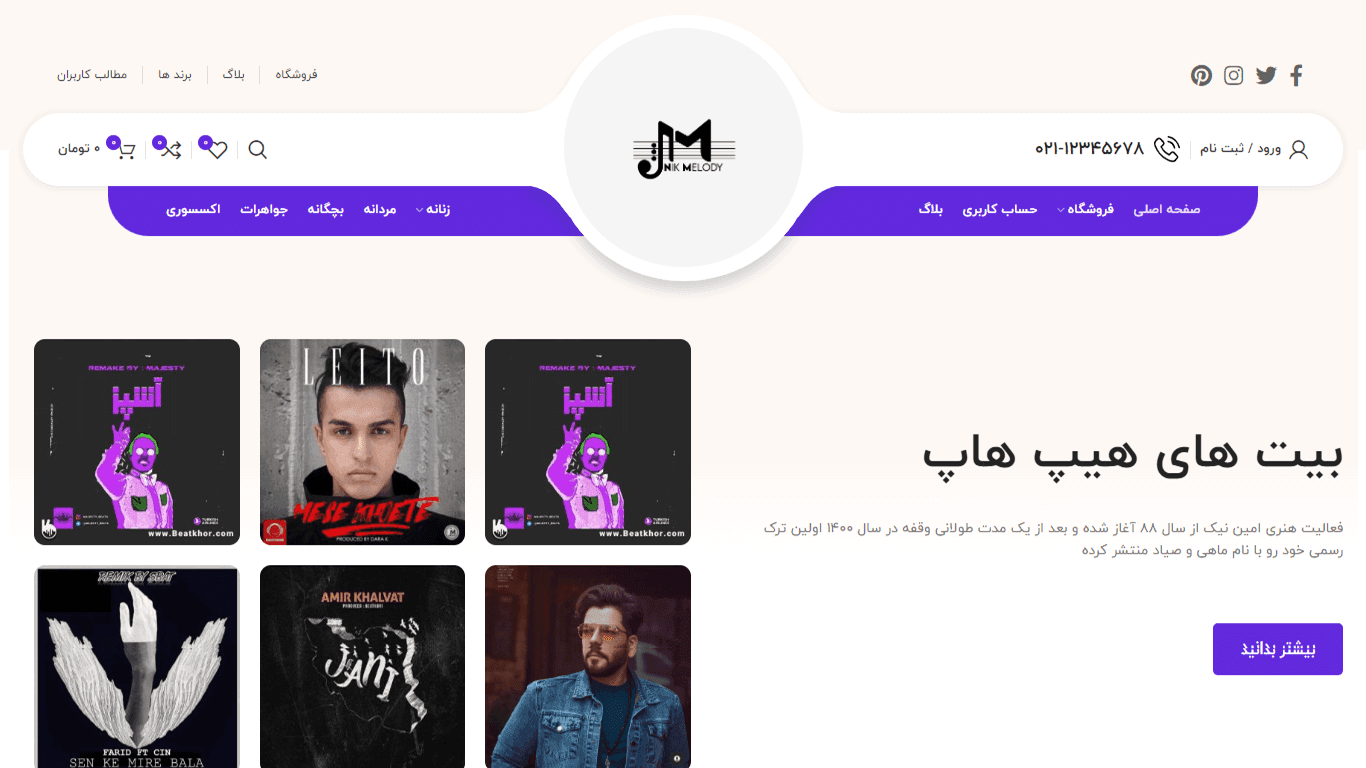
Task: Open the wishlist heart icon
Action: coord(217,150)
